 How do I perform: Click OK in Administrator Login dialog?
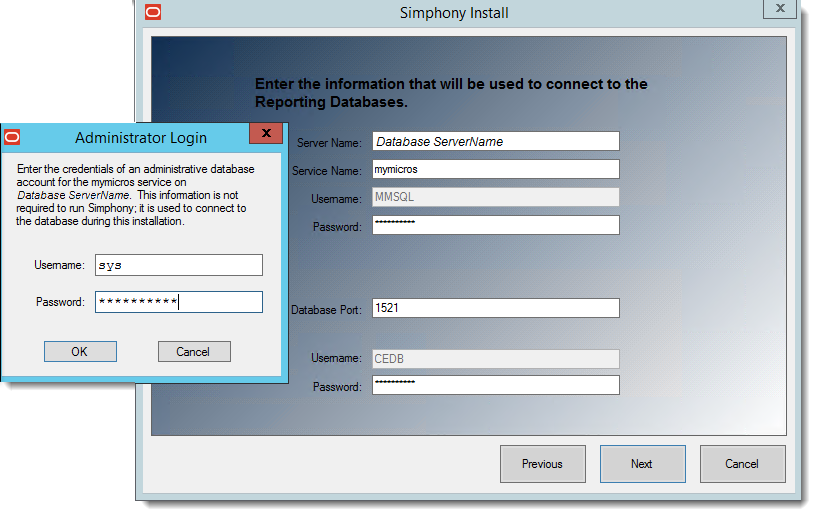[80, 352]
